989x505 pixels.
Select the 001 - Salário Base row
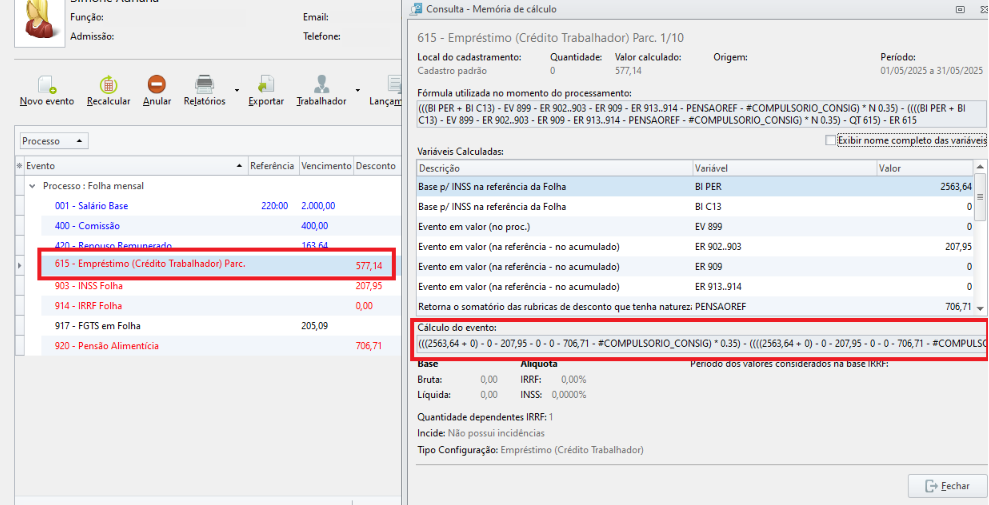pos(91,206)
